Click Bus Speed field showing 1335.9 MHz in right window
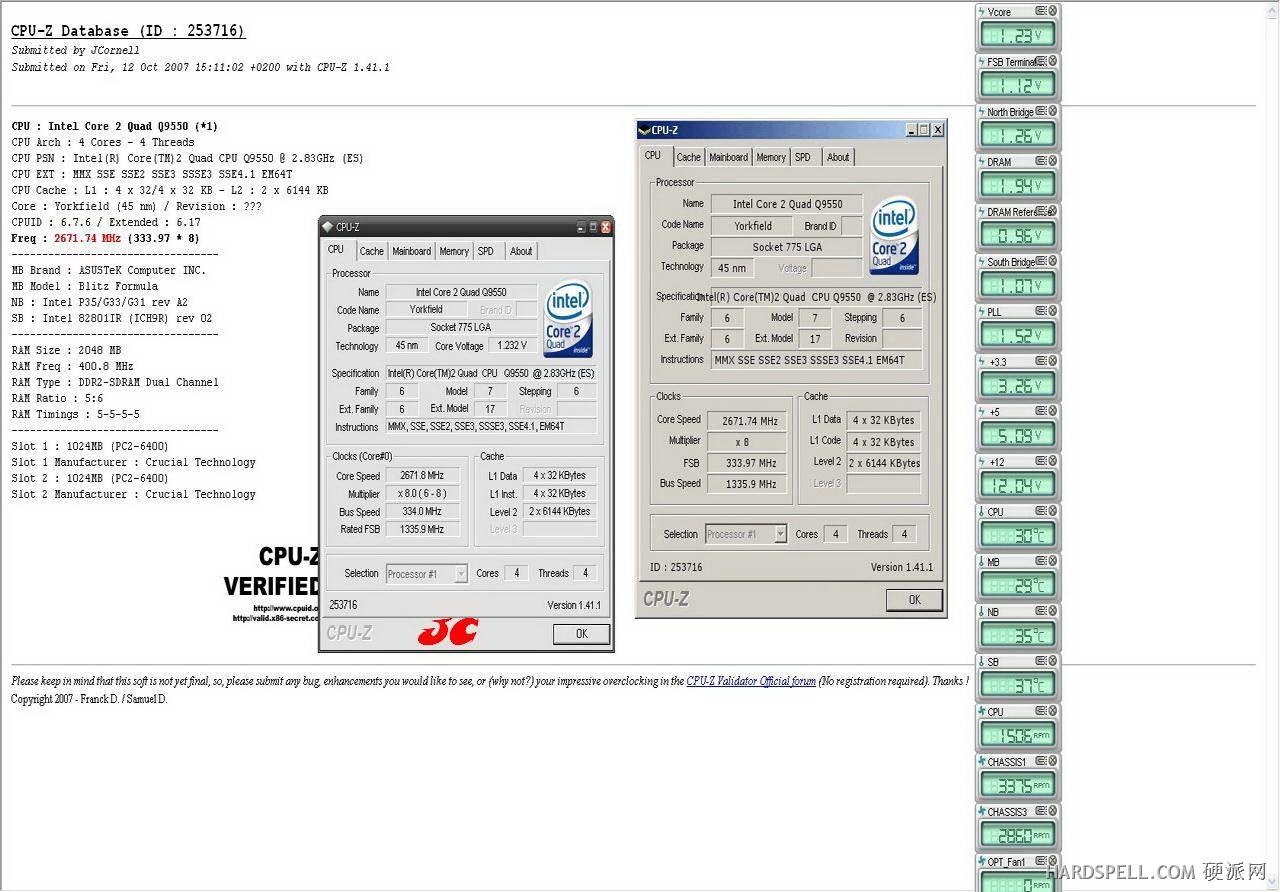This screenshot has width=1280, height=892. pos(749,484)
